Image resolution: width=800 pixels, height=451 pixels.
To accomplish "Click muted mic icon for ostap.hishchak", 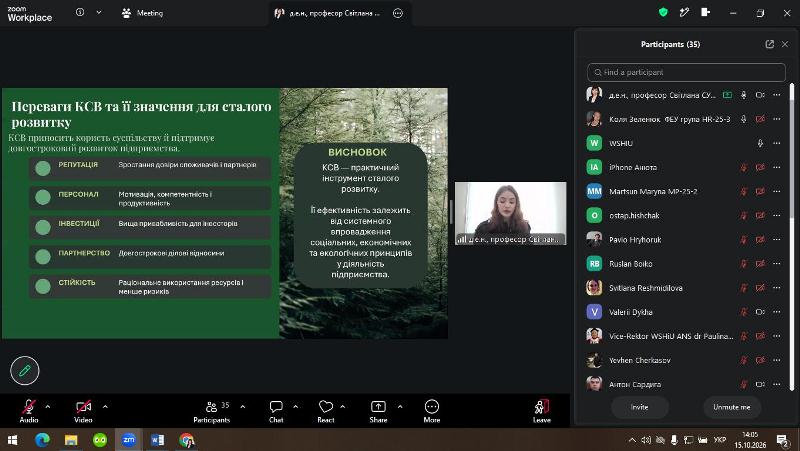I will pyautogui.click(x=743, y=215).
